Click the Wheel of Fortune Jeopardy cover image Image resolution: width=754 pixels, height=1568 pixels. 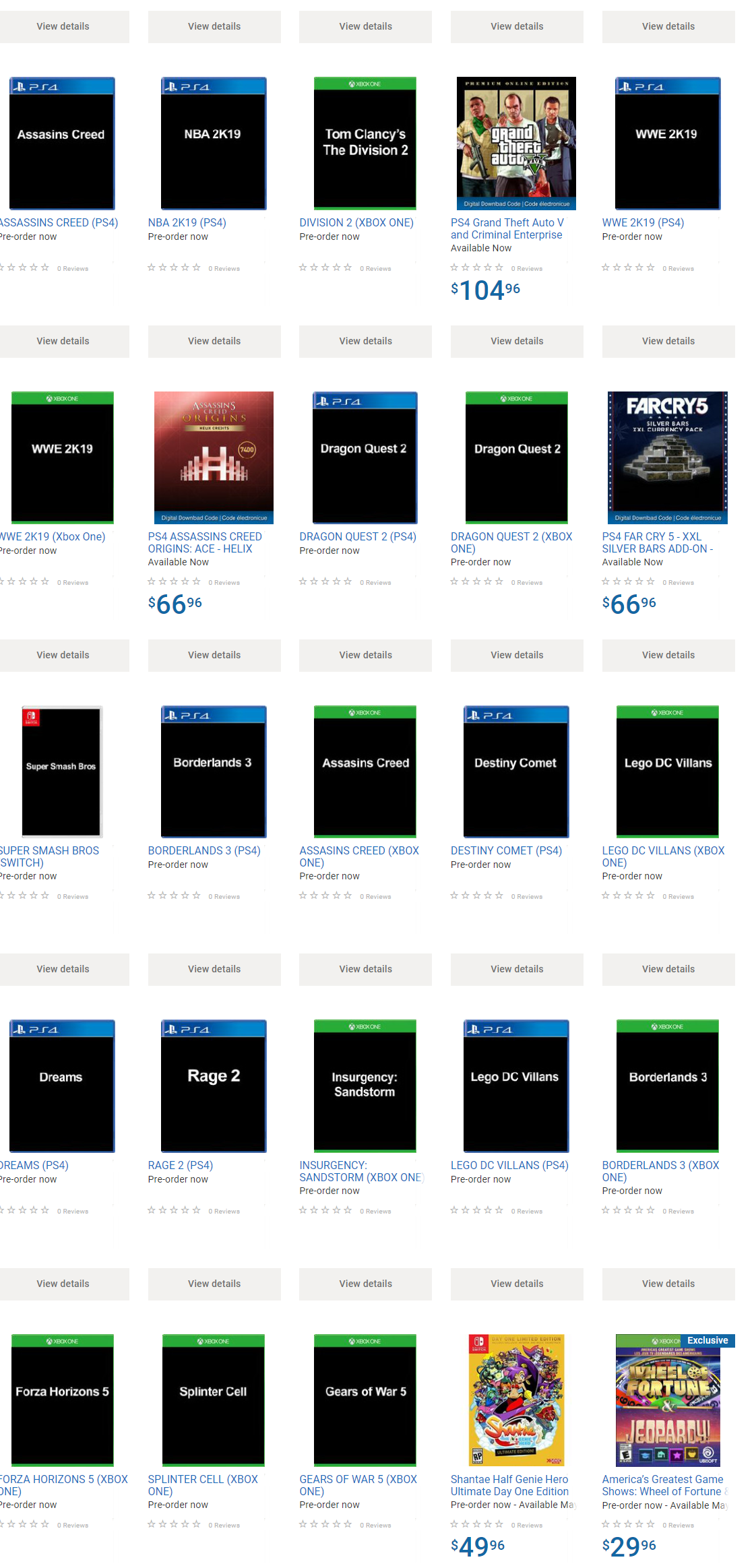coord(667,1400)
